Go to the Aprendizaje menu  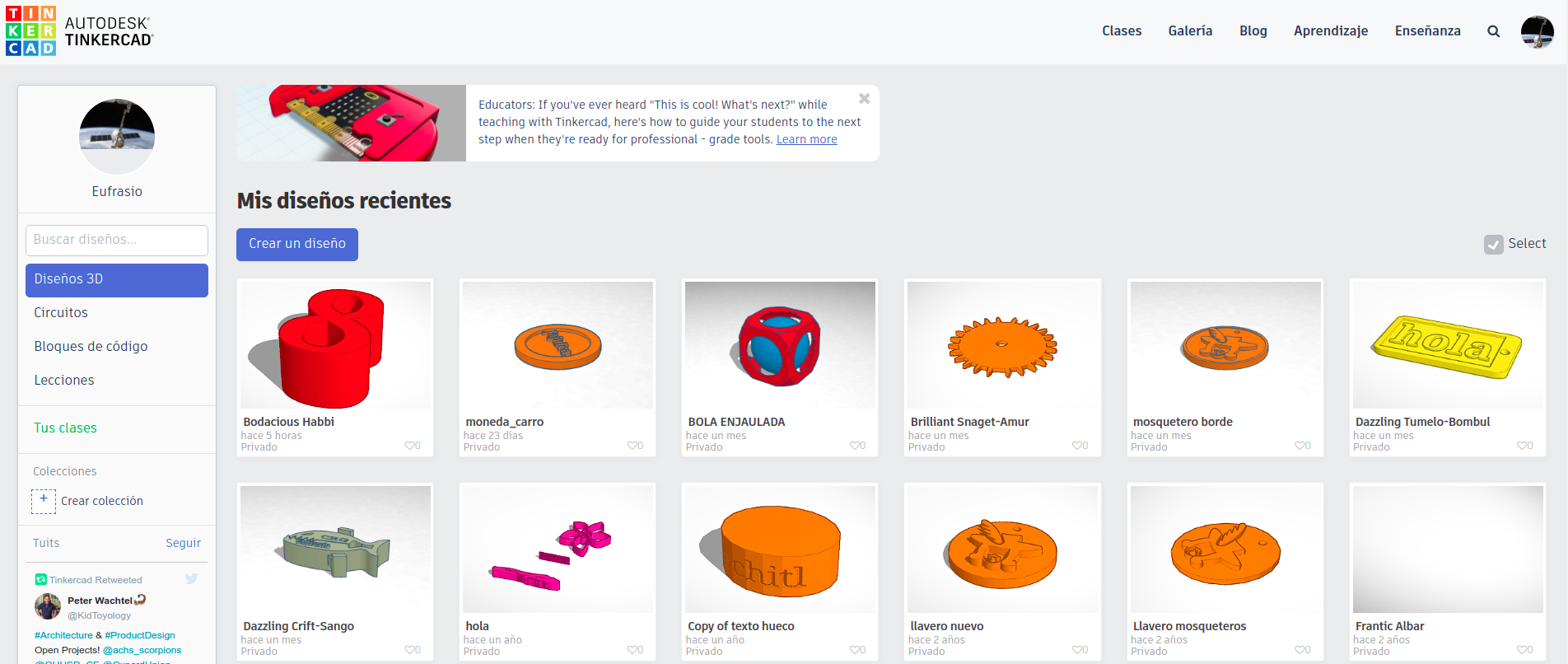coord(1330,31)
